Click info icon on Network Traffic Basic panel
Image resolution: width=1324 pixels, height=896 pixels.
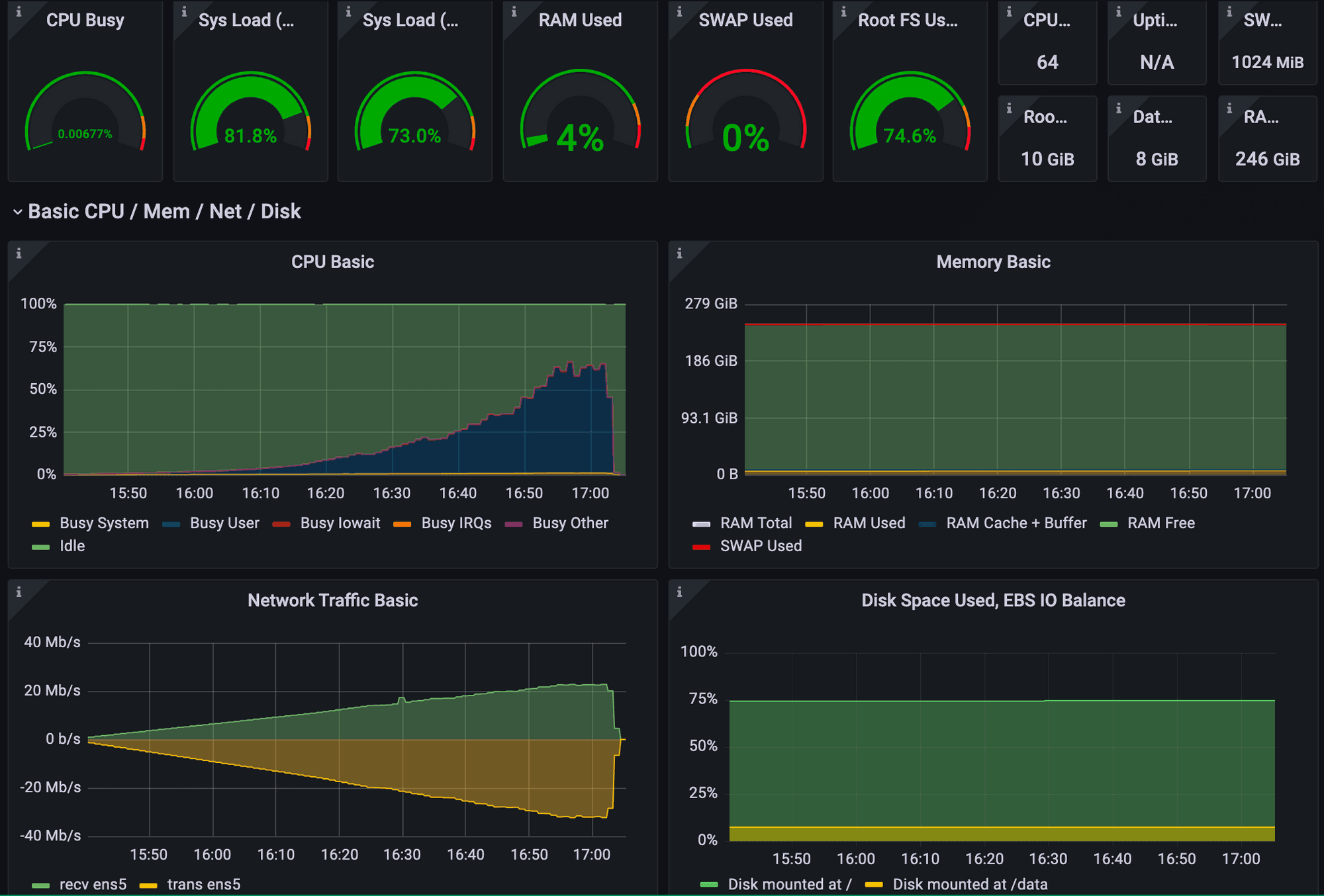pyautogui.click(x=19, y=592)
